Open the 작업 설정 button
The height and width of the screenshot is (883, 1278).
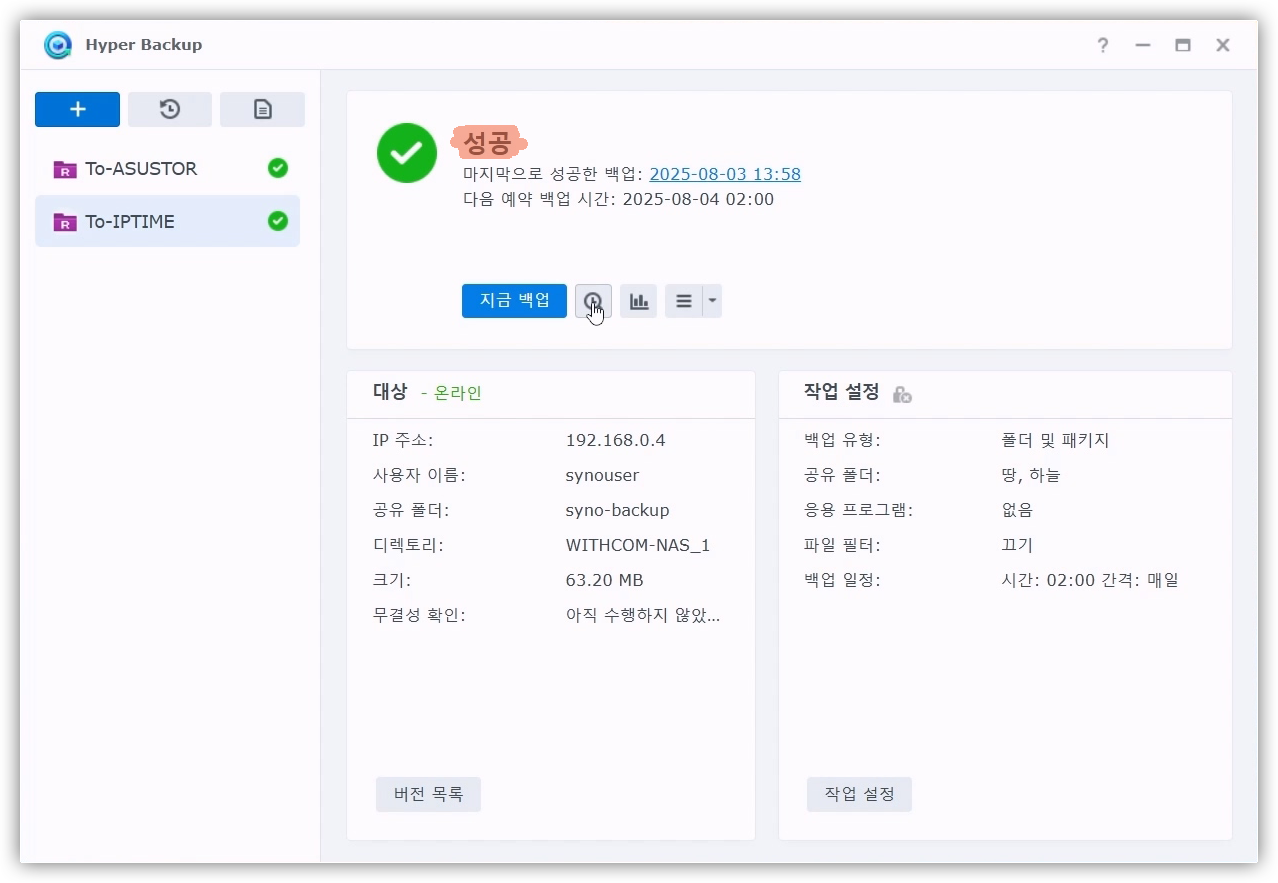click(859, 795)
